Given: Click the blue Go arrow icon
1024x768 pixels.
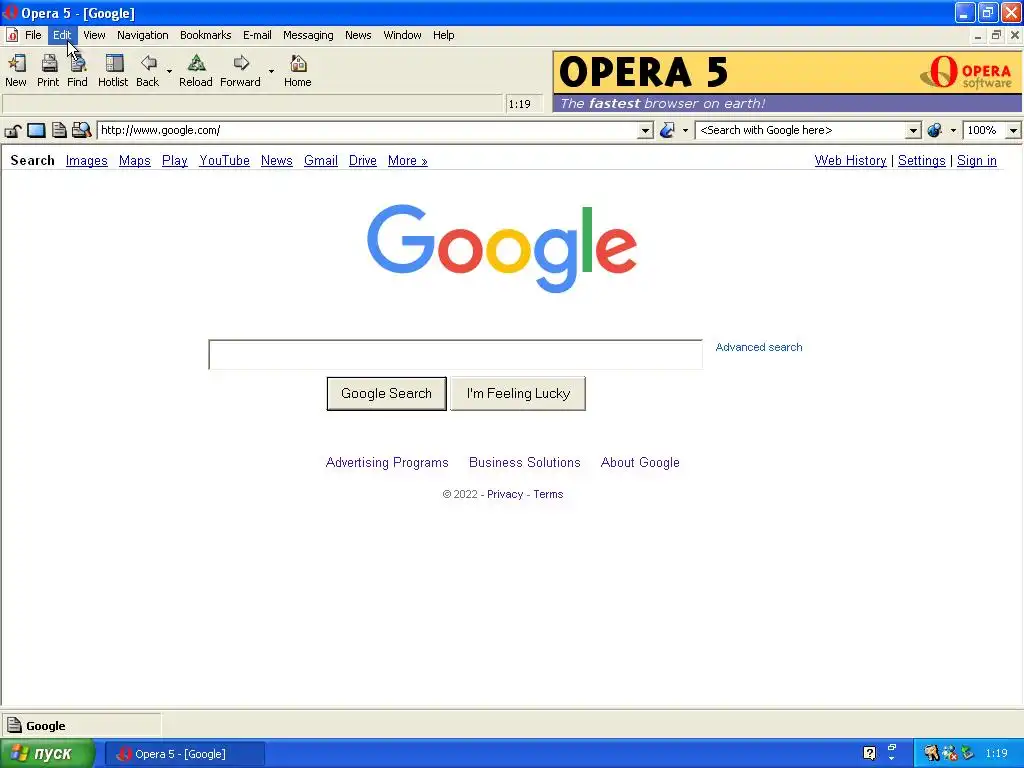Looking at the screenshot, I should pos(667,130).
